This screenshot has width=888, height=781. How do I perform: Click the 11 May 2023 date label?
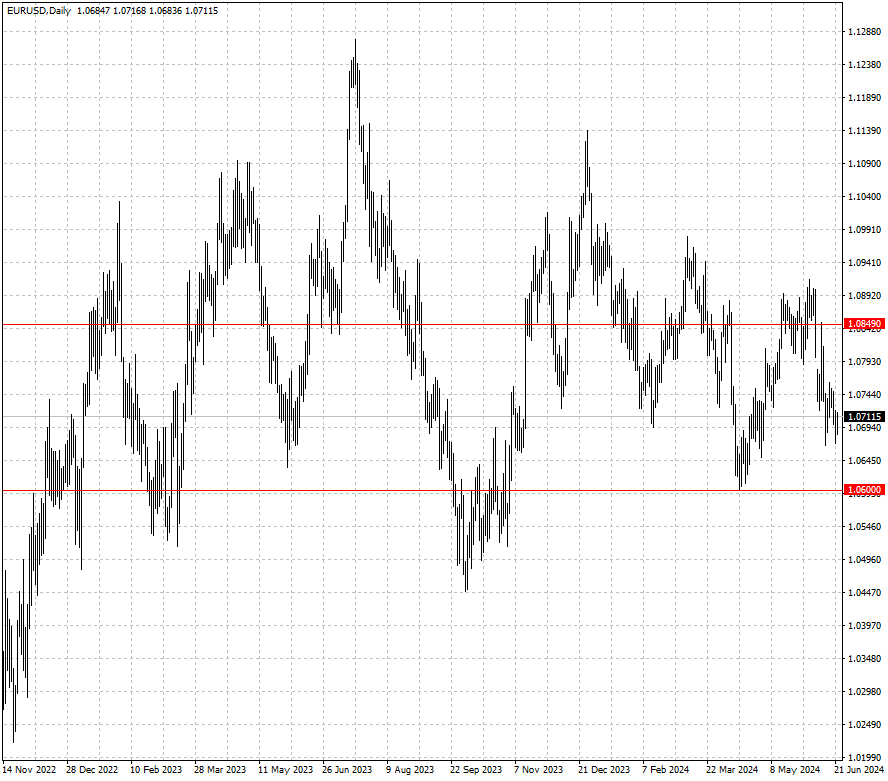point(285,770)
